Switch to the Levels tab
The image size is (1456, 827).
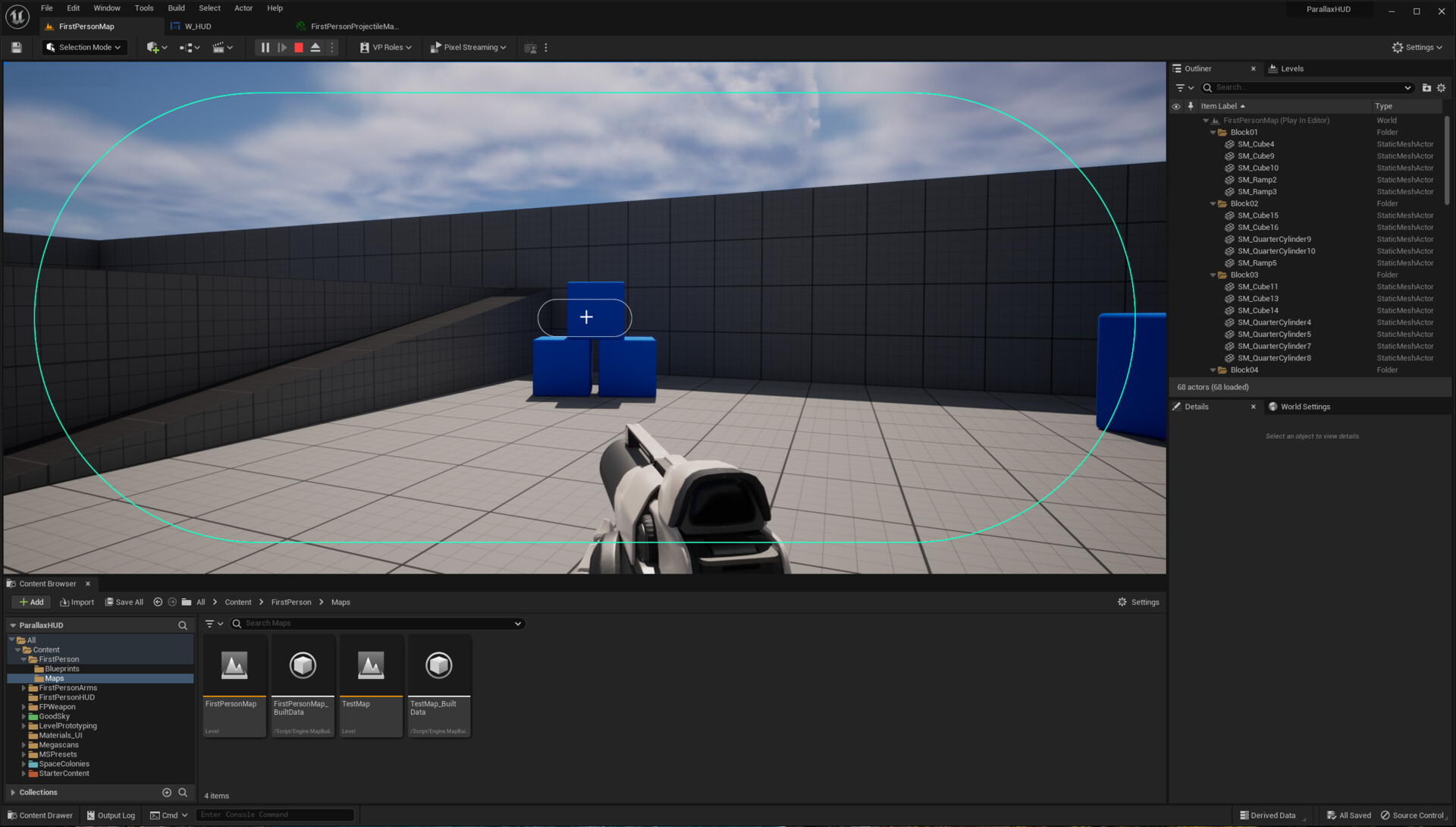tap(1291, 68)
